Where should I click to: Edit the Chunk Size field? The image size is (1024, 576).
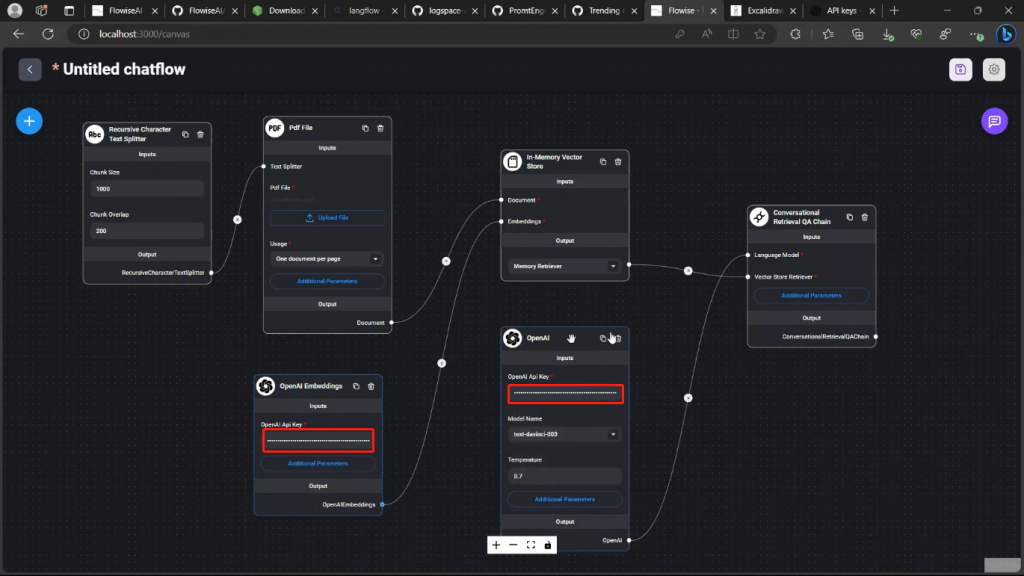147,189
